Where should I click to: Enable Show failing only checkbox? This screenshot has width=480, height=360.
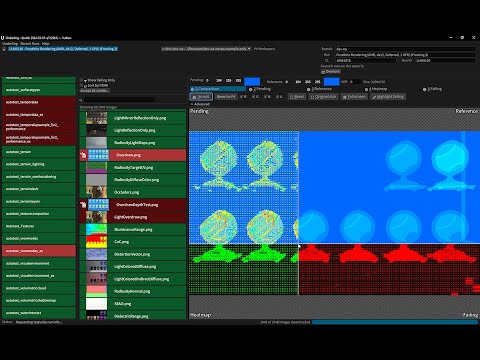[81, 80]
